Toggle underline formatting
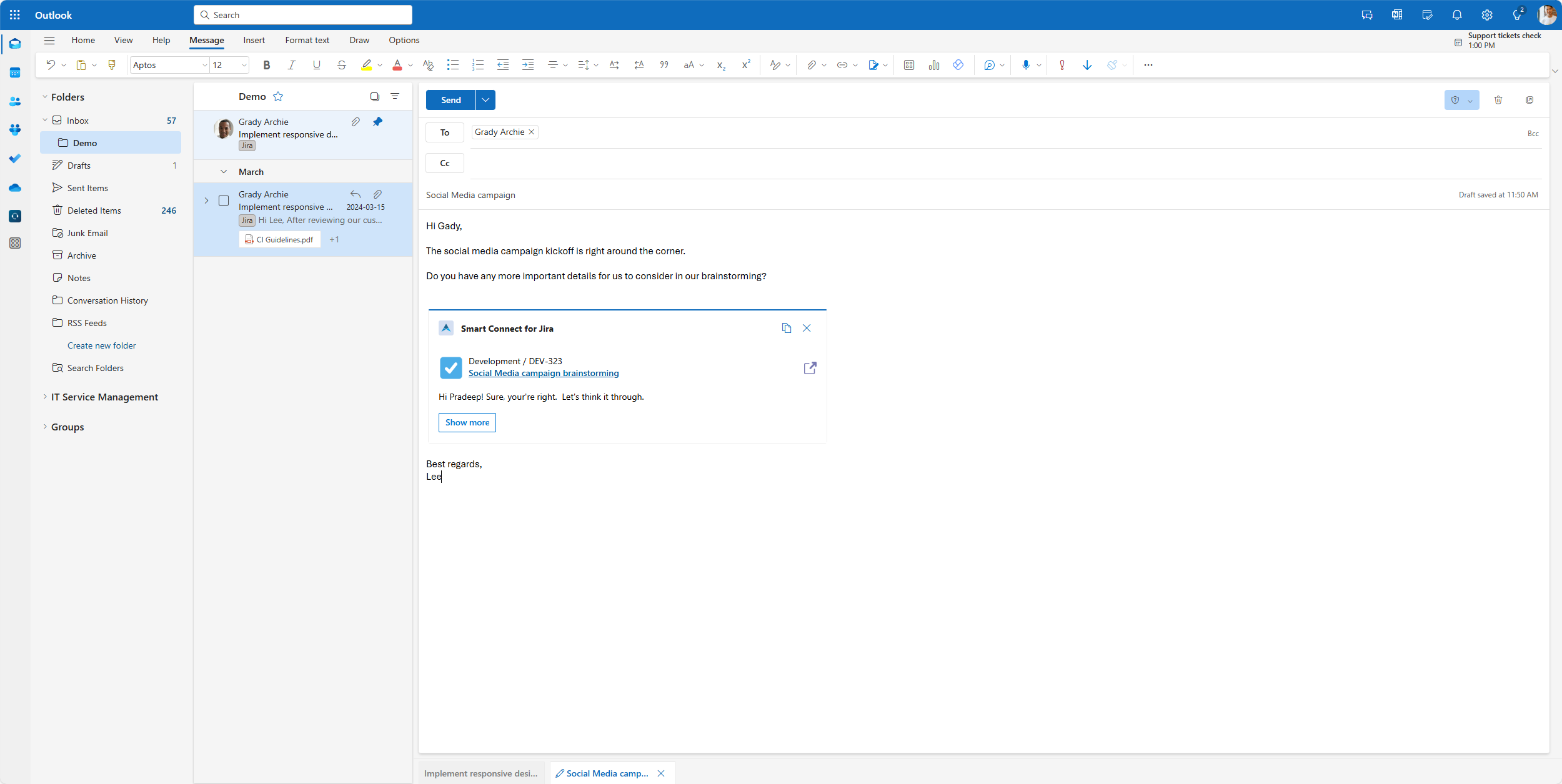1562x784 pixels. coord(317,65)
